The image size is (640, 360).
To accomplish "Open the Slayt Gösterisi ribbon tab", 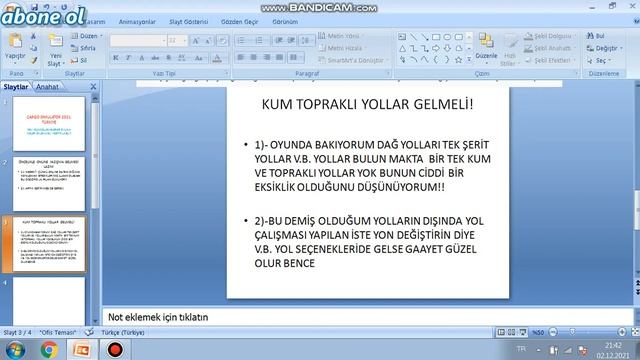I will pos(189,22).
